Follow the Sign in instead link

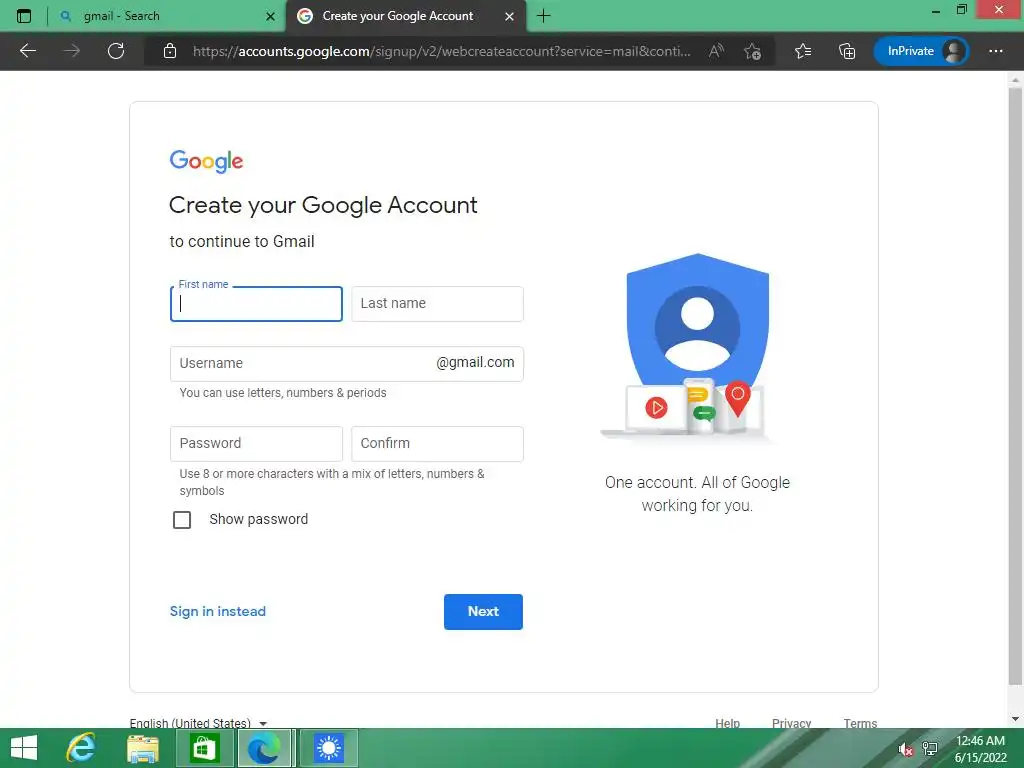[217, 611]
